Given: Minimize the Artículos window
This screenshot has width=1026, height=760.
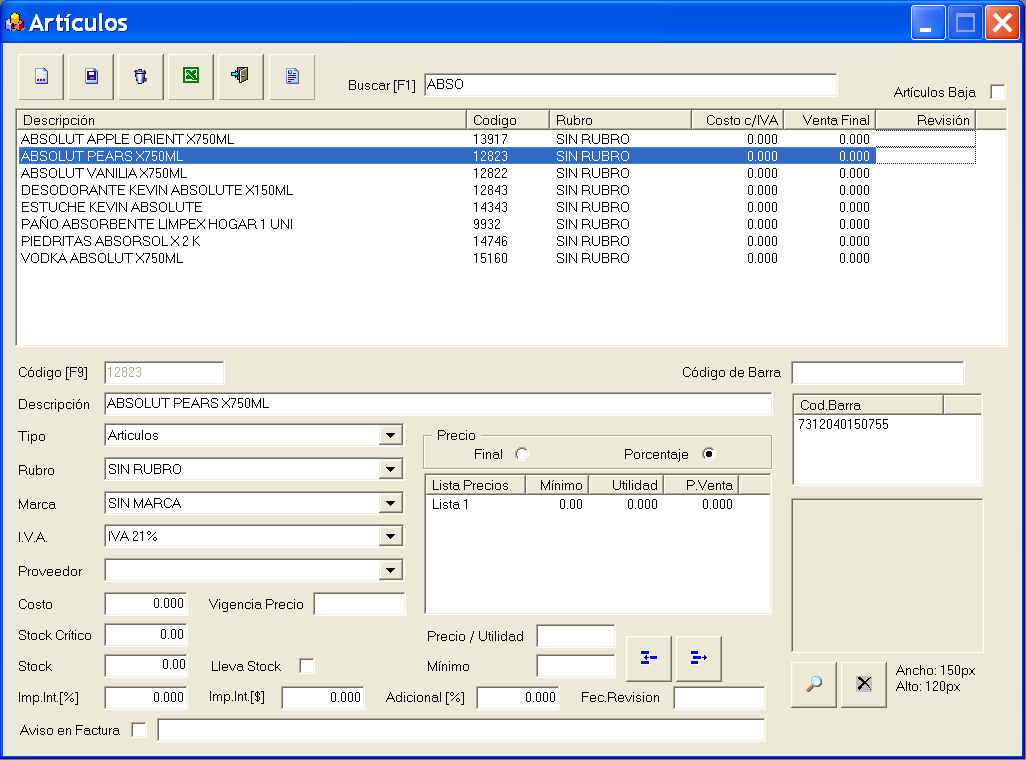Looking at the screenshot, I should click(x=928, y=24).
